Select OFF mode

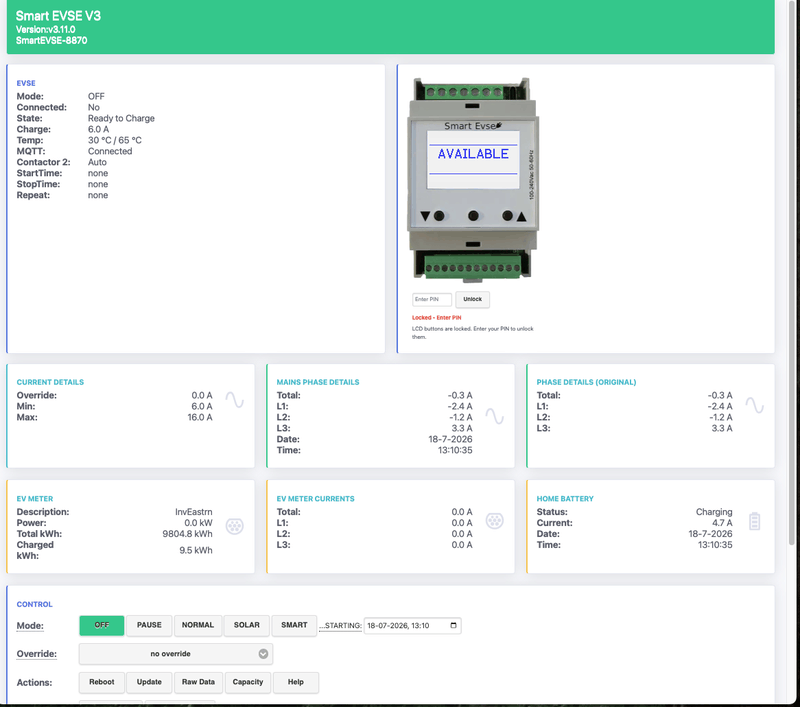click(x=102, y=625)
